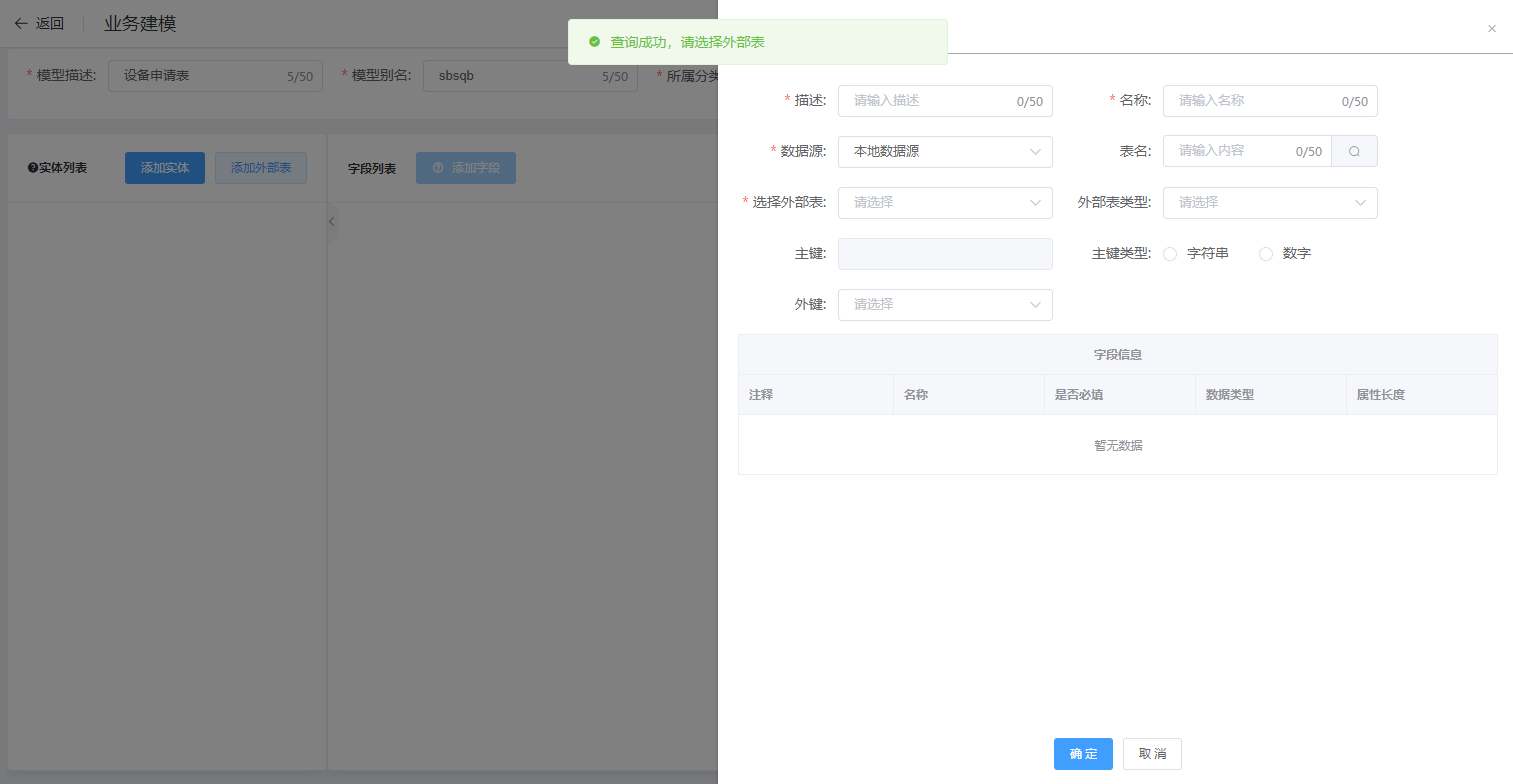The image size is (1513, 784).
Task: Click the table name search icon button
Action: 1354,152
